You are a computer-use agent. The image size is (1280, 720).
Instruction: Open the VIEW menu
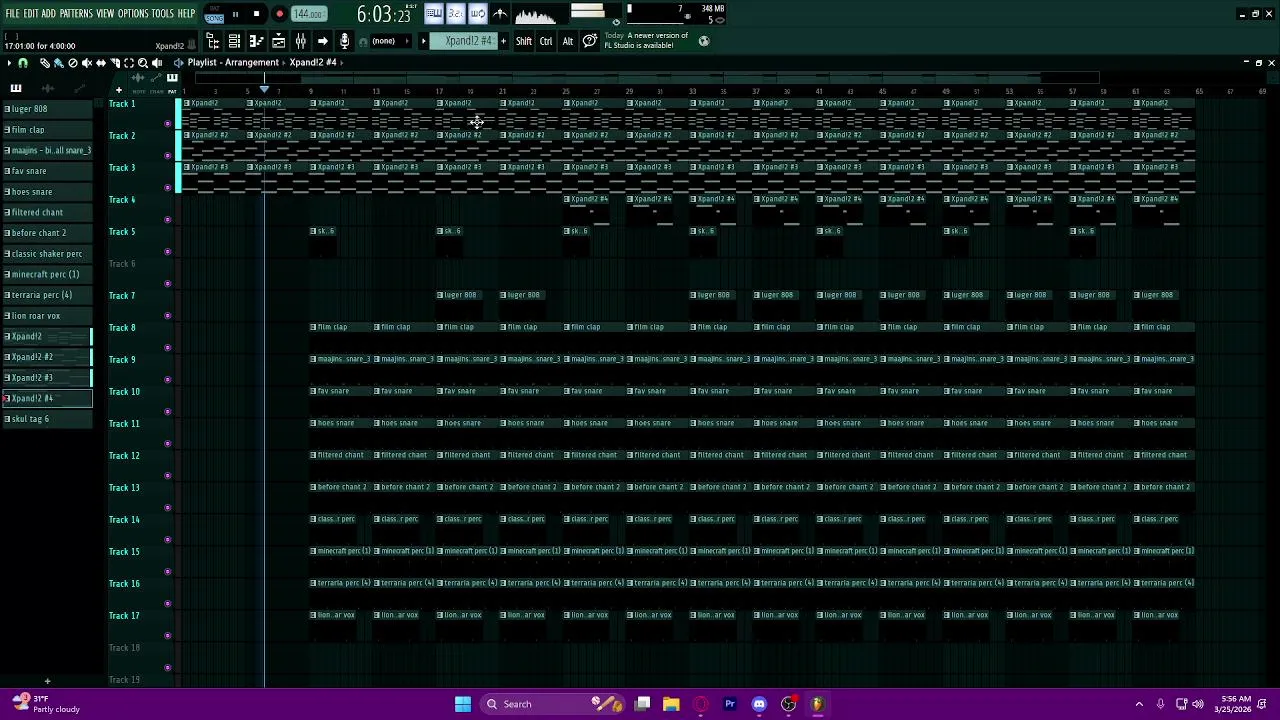tap(105, 14)
